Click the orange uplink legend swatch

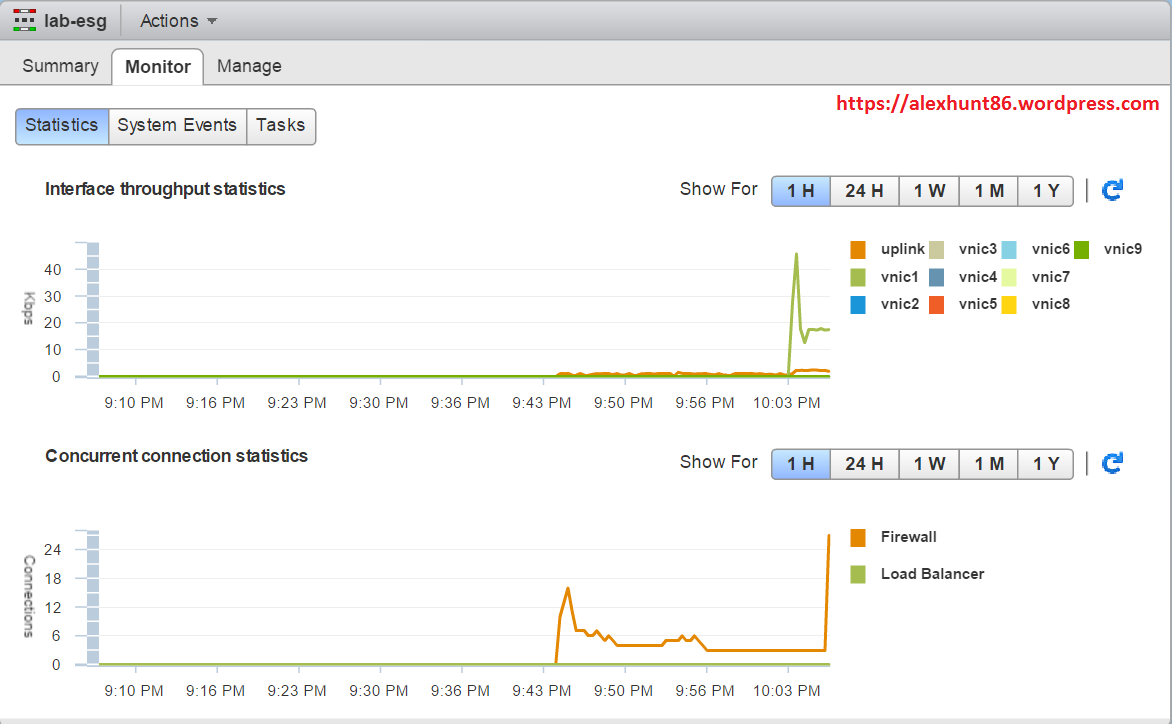tap(857, 249)
